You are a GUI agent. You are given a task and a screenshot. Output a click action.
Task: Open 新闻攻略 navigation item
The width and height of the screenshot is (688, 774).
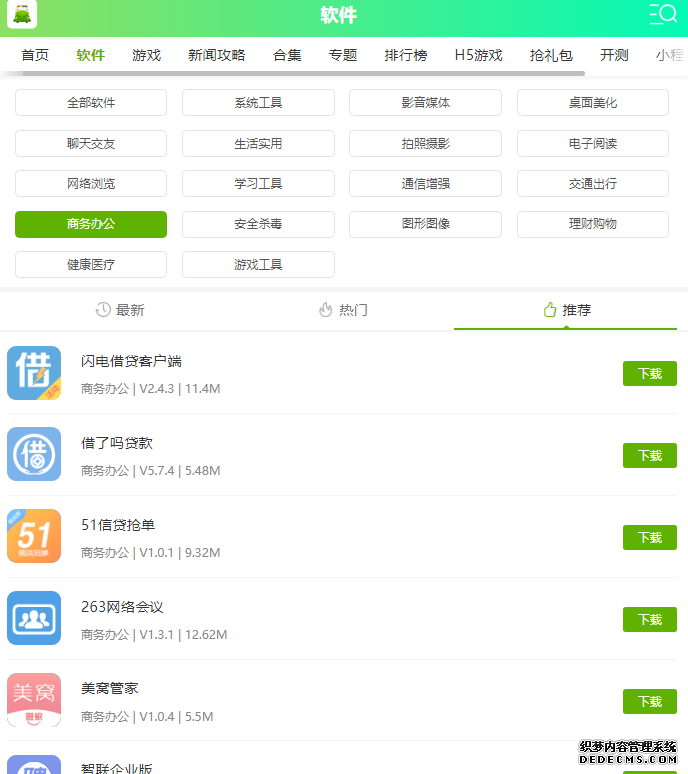coord(217,55)
